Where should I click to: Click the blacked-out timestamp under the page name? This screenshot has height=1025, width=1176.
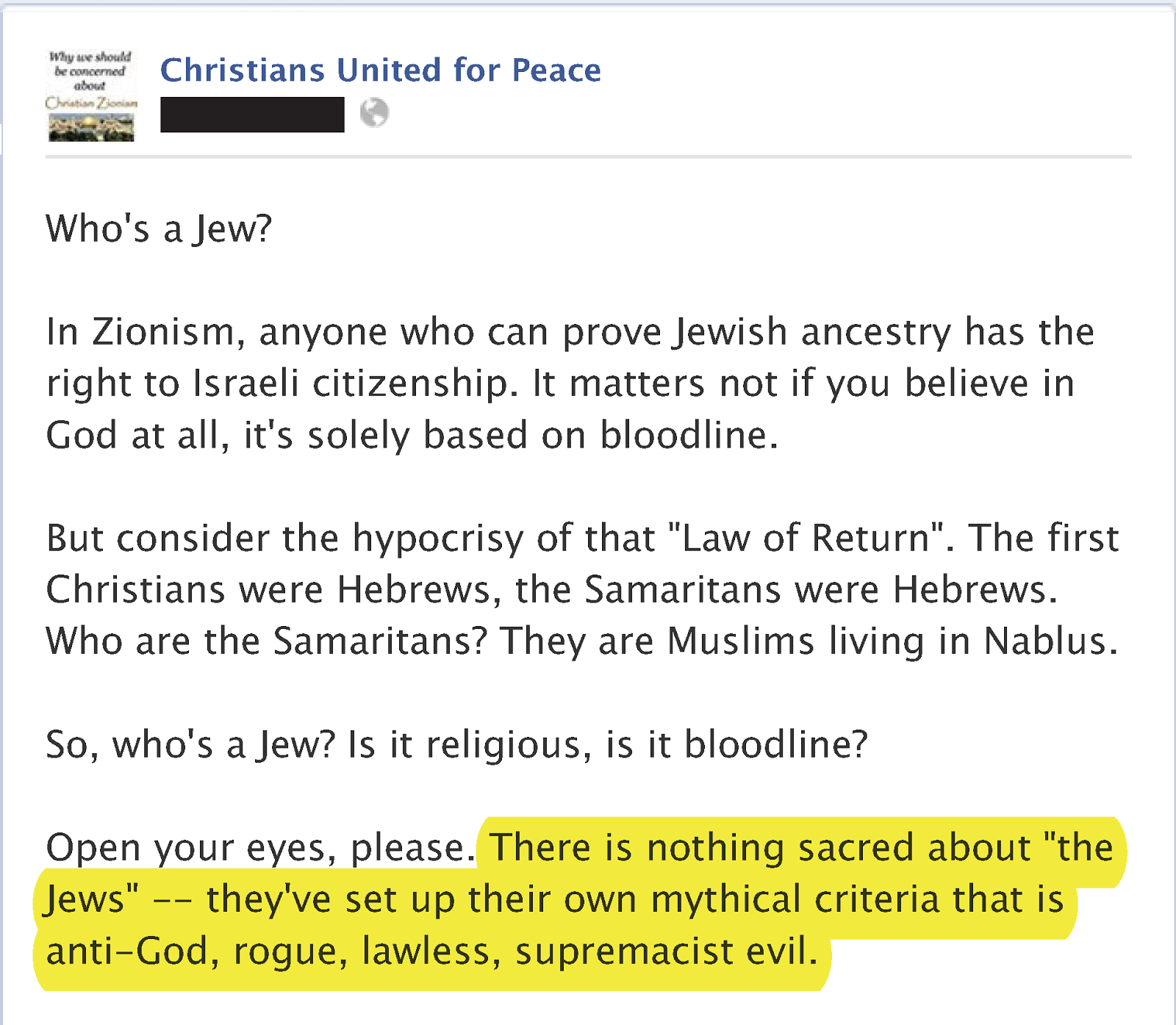[x=252, y=115]
